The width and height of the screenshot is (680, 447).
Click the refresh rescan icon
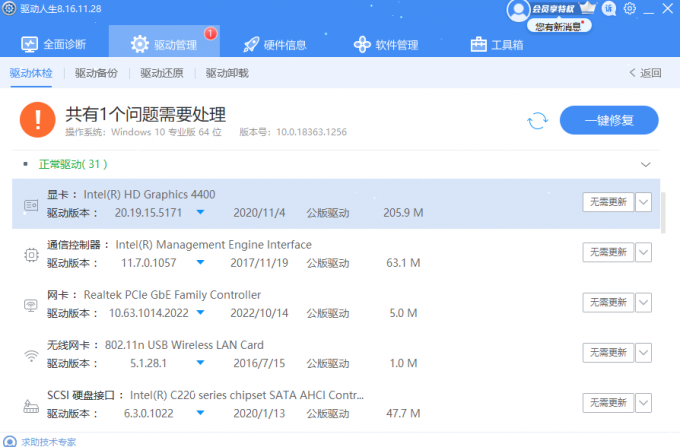pyautogui.click(x=538, y=120)
